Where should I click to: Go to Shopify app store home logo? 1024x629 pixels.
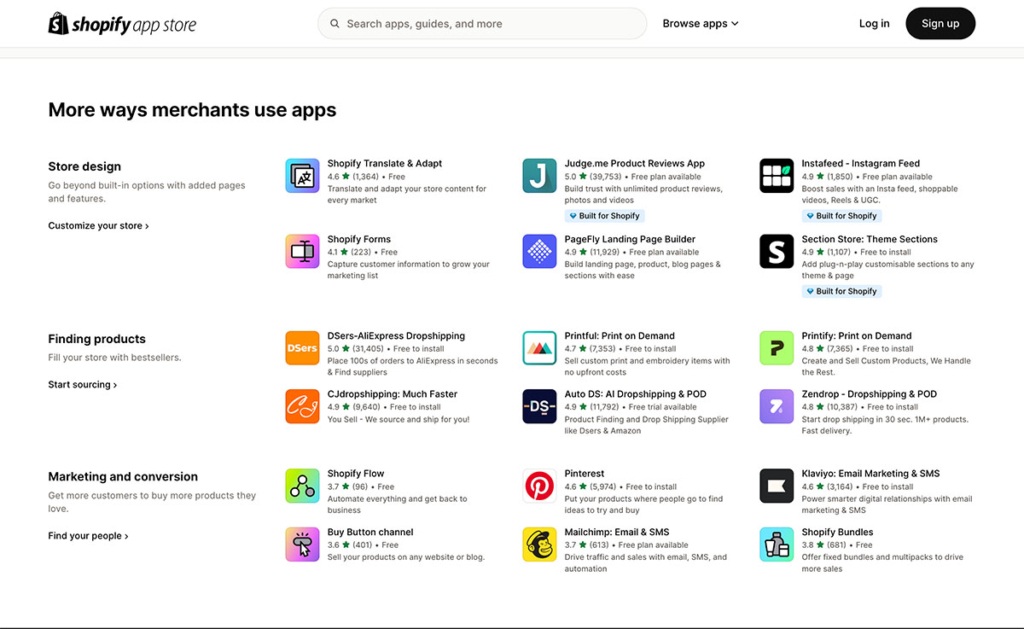tap(122, 24)
